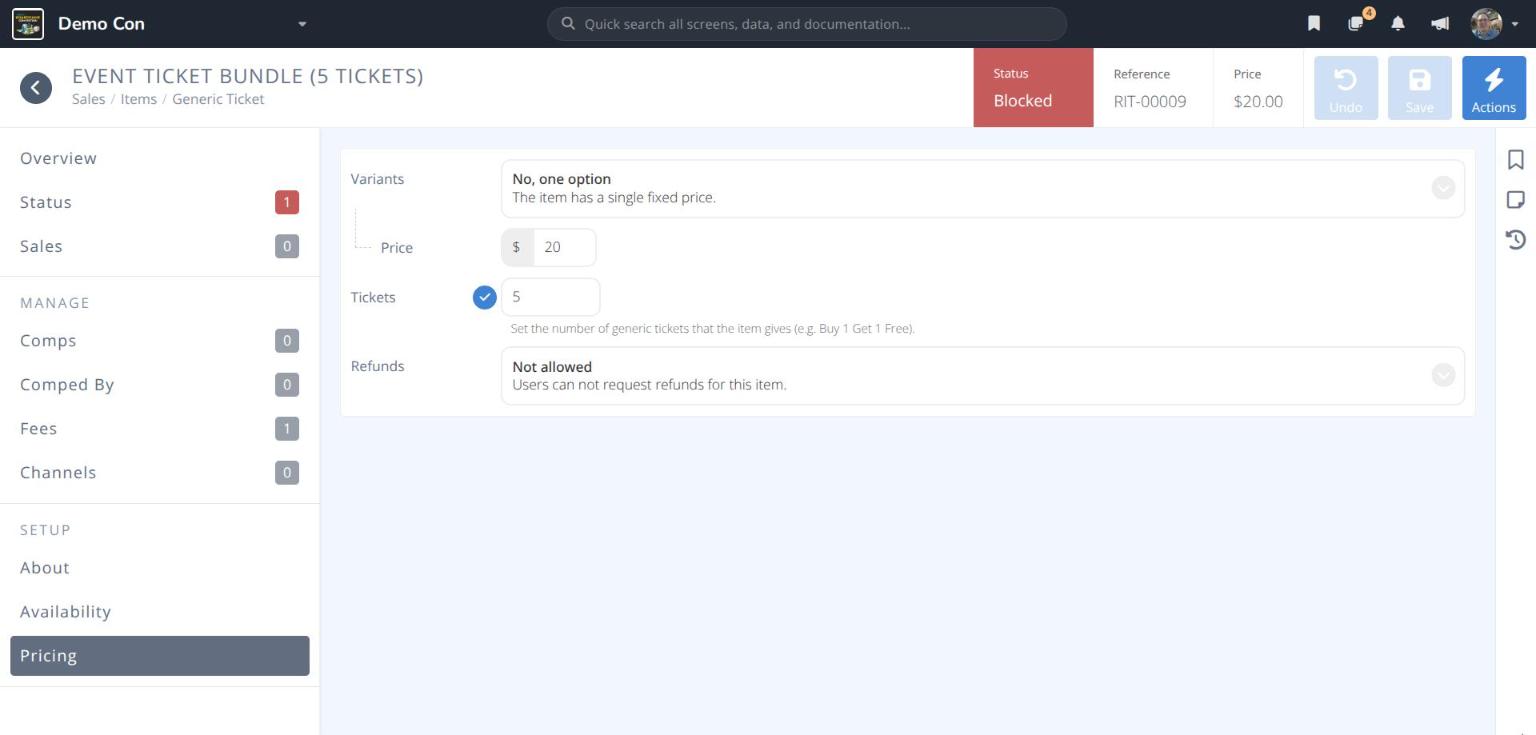Viewport: 1536px width, 735px height.
Task: Click the Demo Con logo icon
Action: (28, 23)
